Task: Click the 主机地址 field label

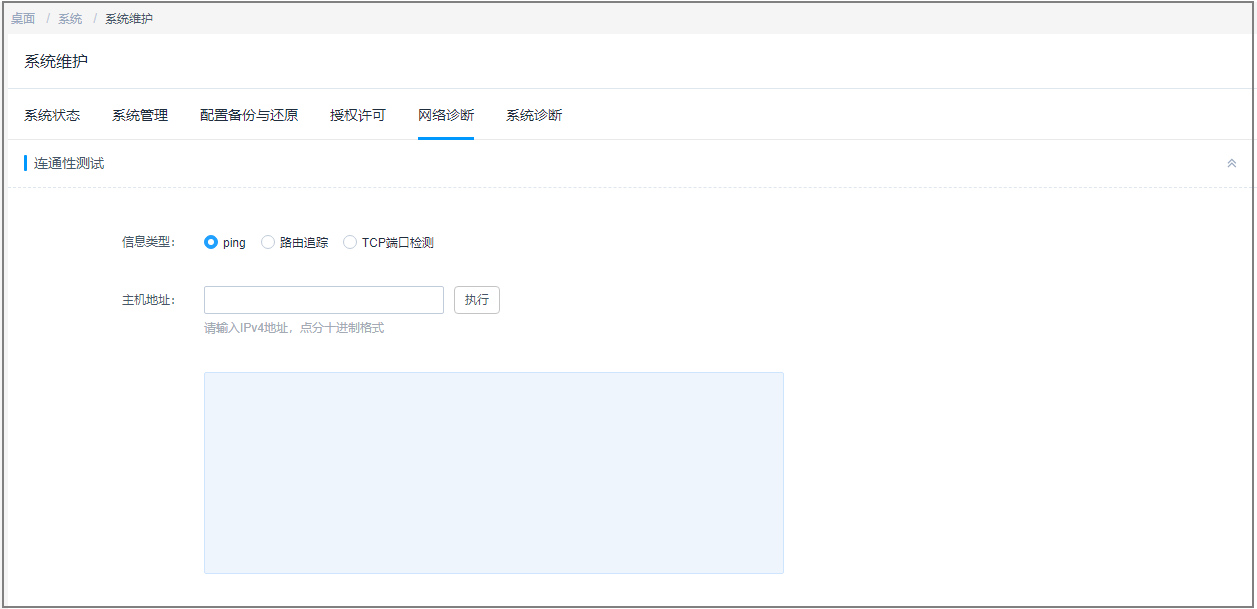Action: [x=148, y=300]
